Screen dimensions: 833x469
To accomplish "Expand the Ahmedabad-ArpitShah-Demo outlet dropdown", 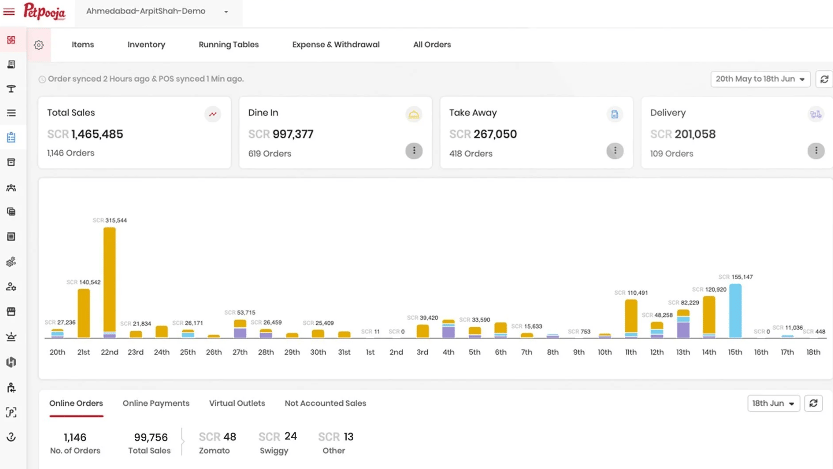I will [x=158, y=11].
